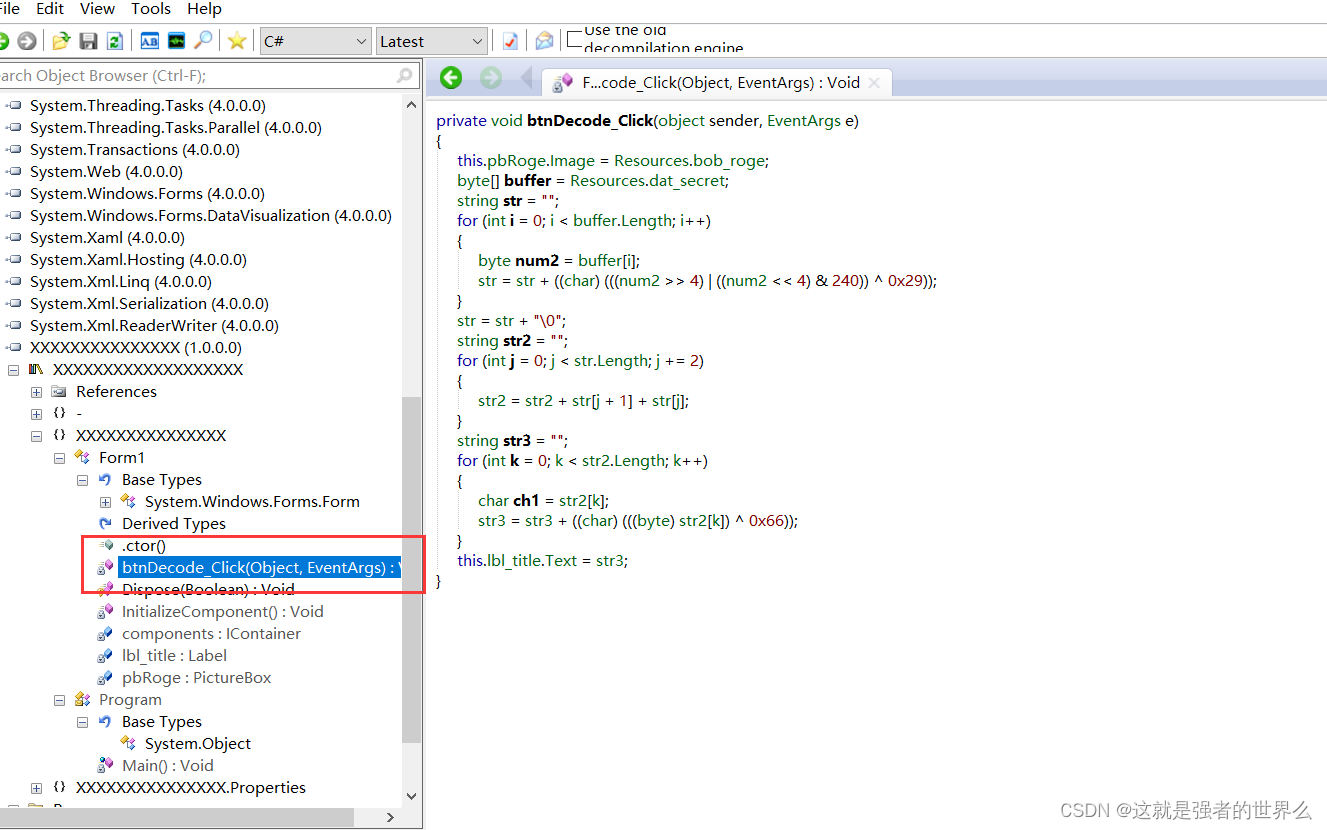Open the Edit menu
Viewport: 1327px width, 830px height.
50,9
